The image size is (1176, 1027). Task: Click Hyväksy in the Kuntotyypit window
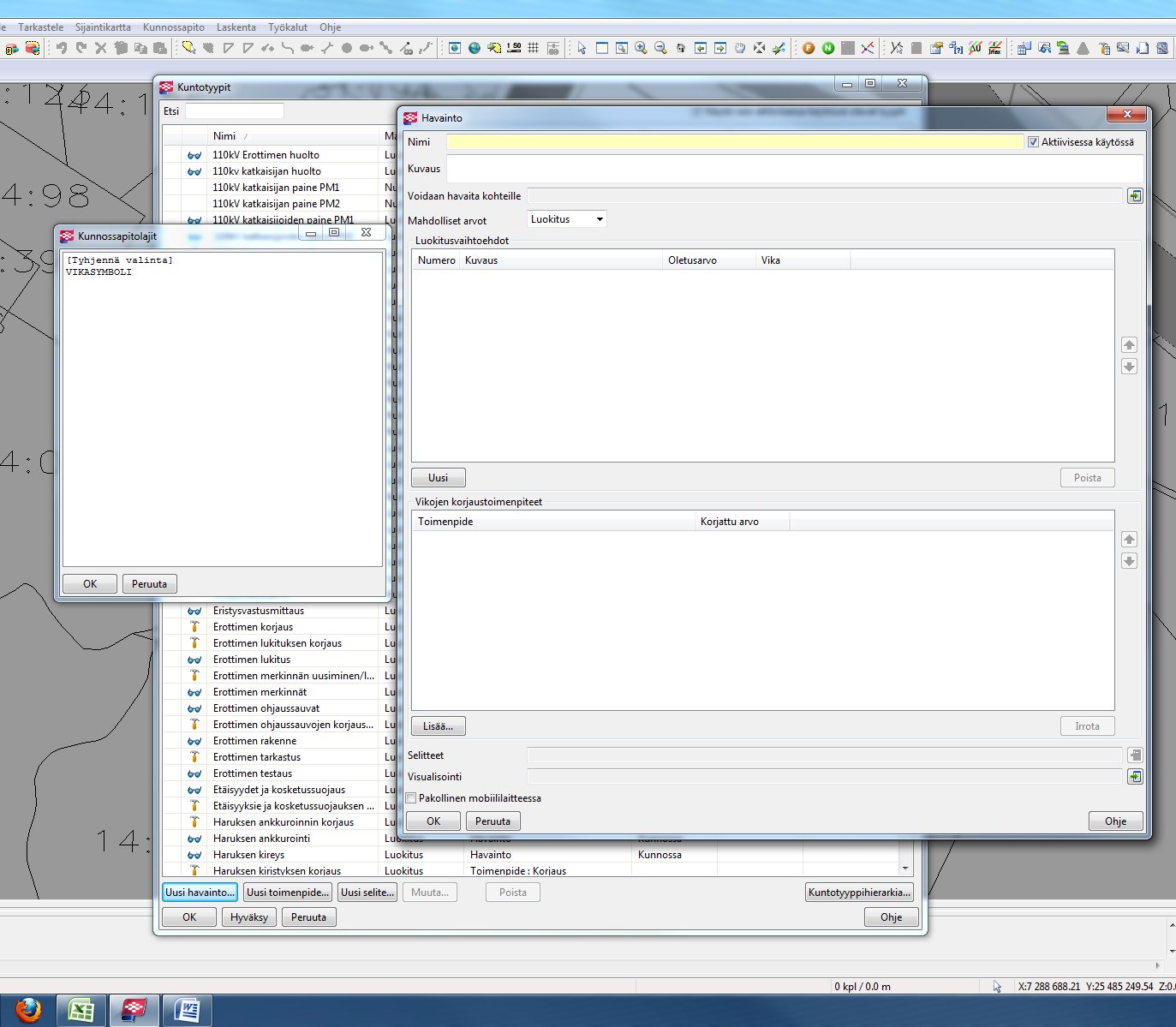(x=249, y=917)
